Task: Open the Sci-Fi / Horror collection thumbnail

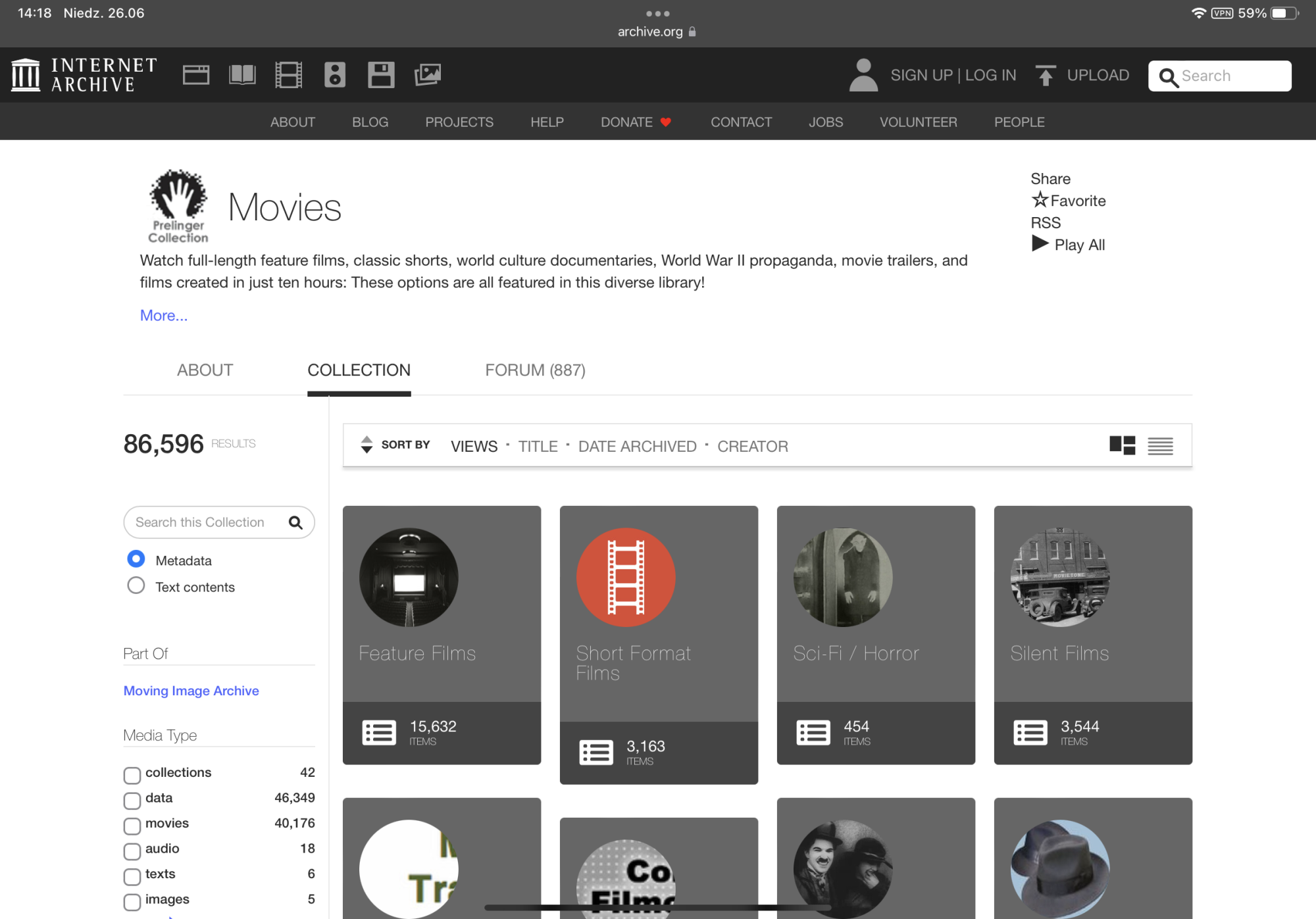Action: point(843,577)
